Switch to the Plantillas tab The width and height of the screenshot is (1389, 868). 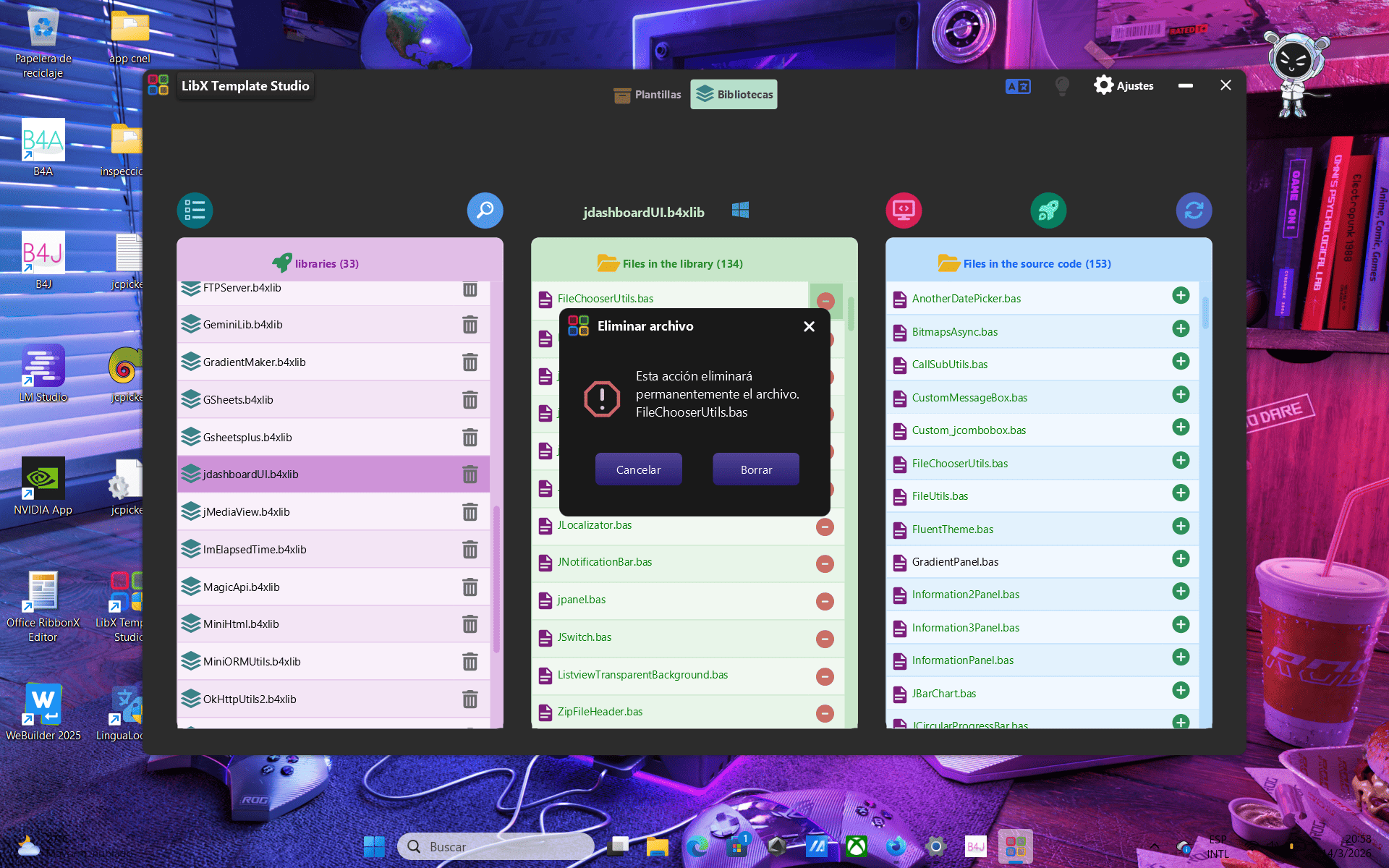[647, 94]
